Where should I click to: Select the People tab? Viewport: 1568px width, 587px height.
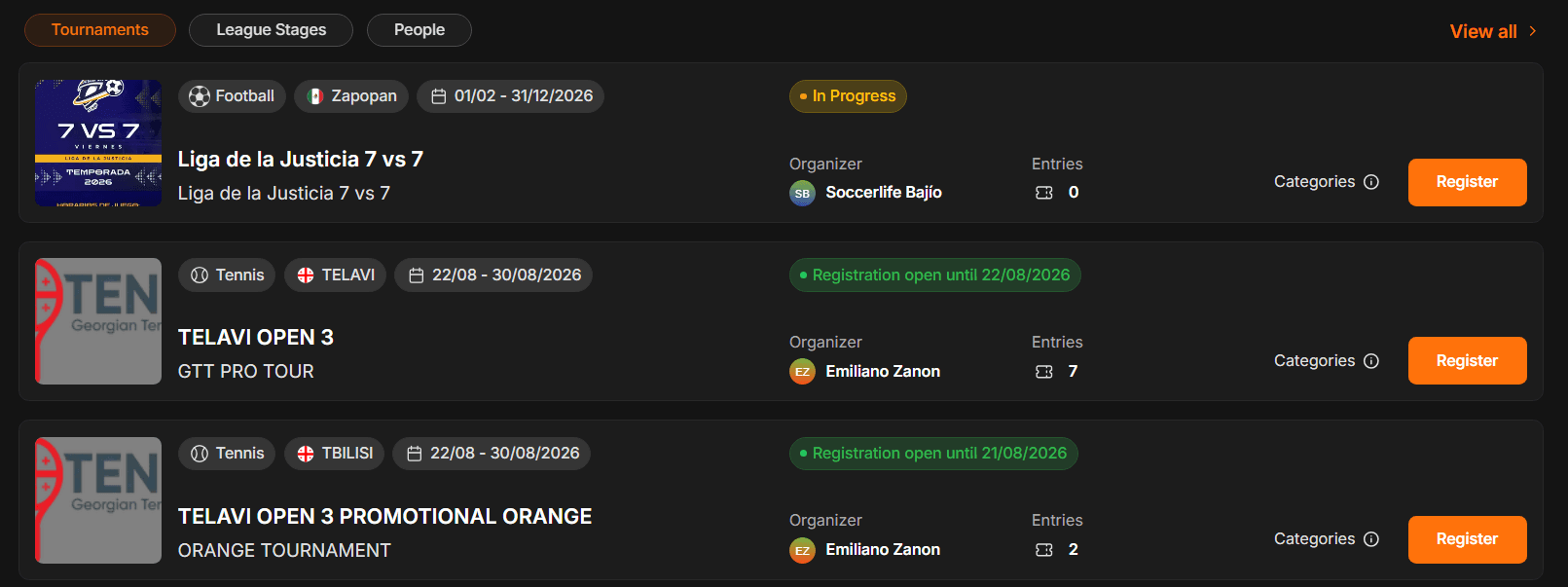(419, 30)
